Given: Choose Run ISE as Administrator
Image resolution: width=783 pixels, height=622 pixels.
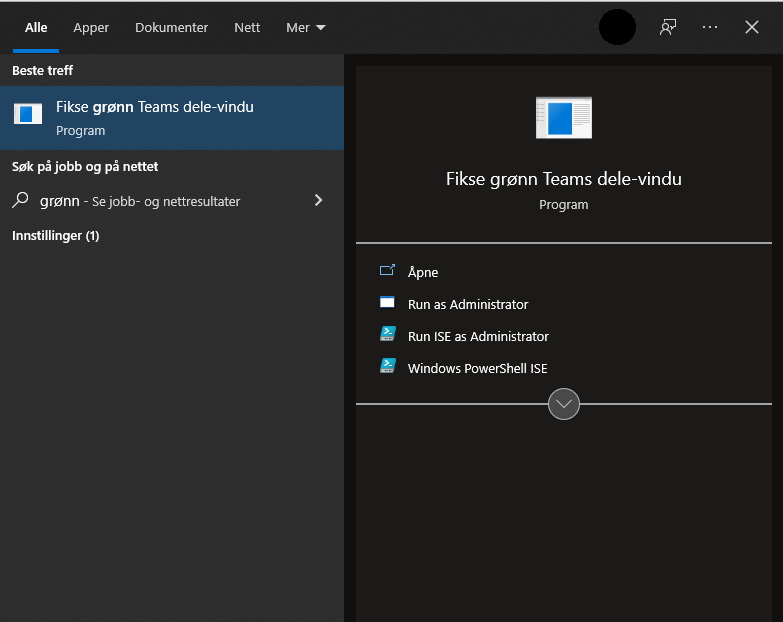Looking at the screenshot, I should point(478,336).
